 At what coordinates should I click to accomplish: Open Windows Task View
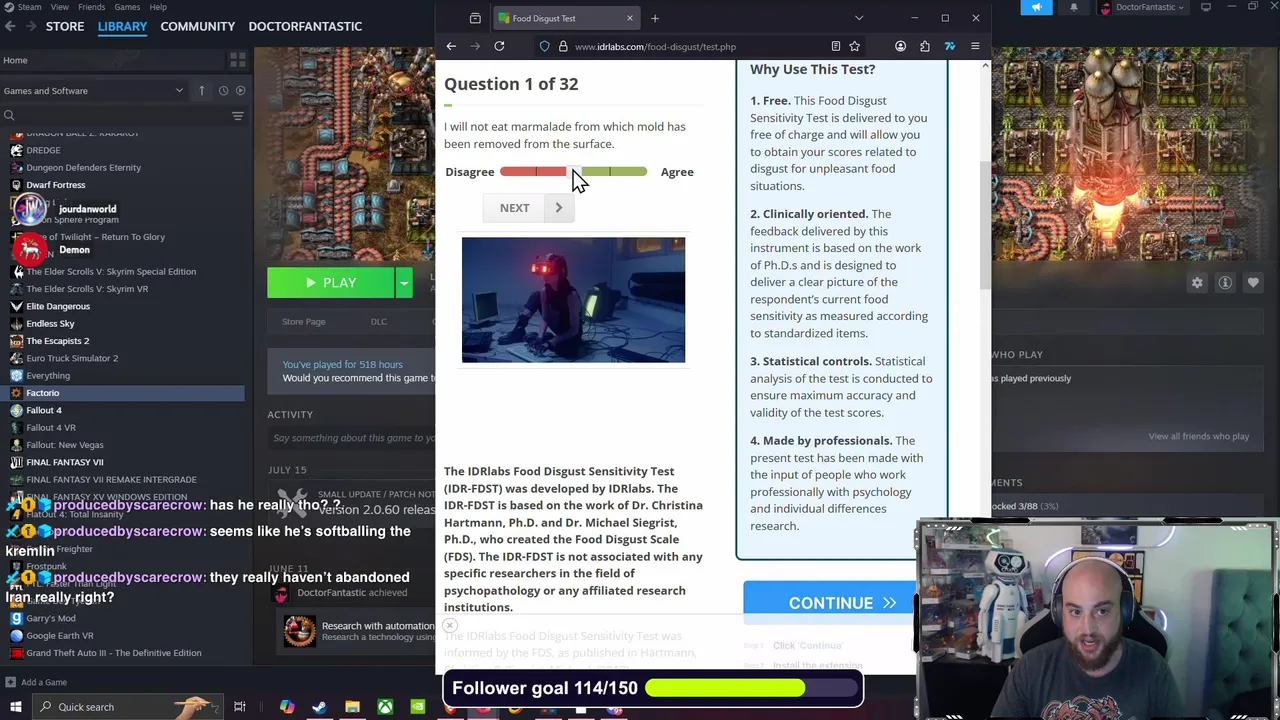click(240, 707)
